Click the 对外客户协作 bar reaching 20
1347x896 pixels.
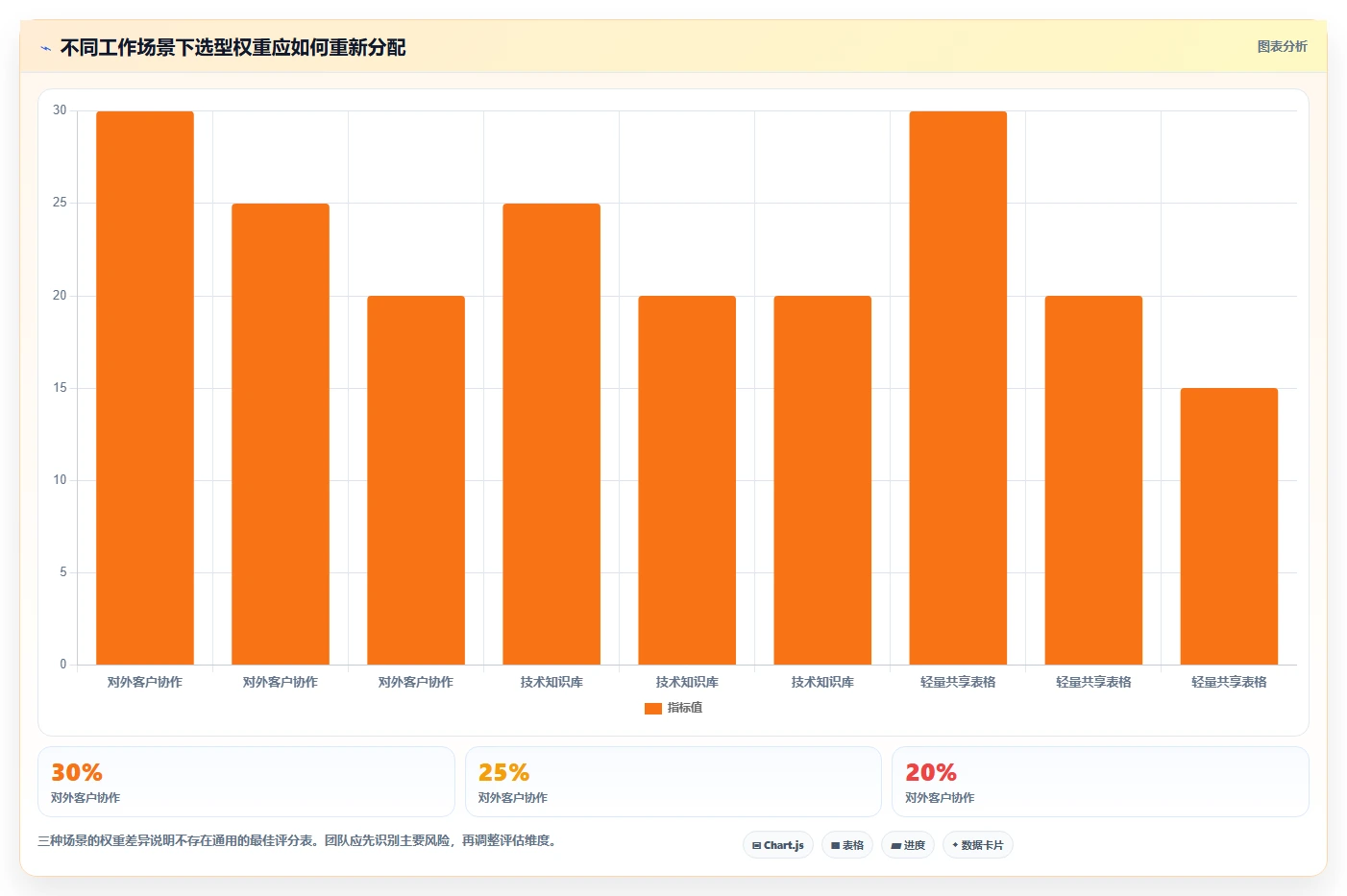tap(416, 480)
